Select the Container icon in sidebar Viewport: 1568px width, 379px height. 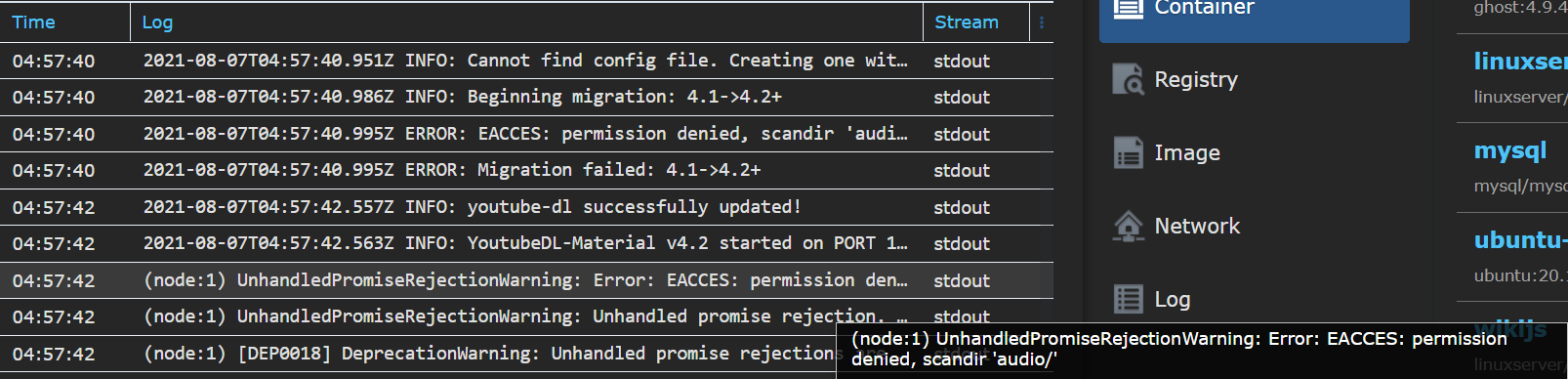click(1128, 8)
